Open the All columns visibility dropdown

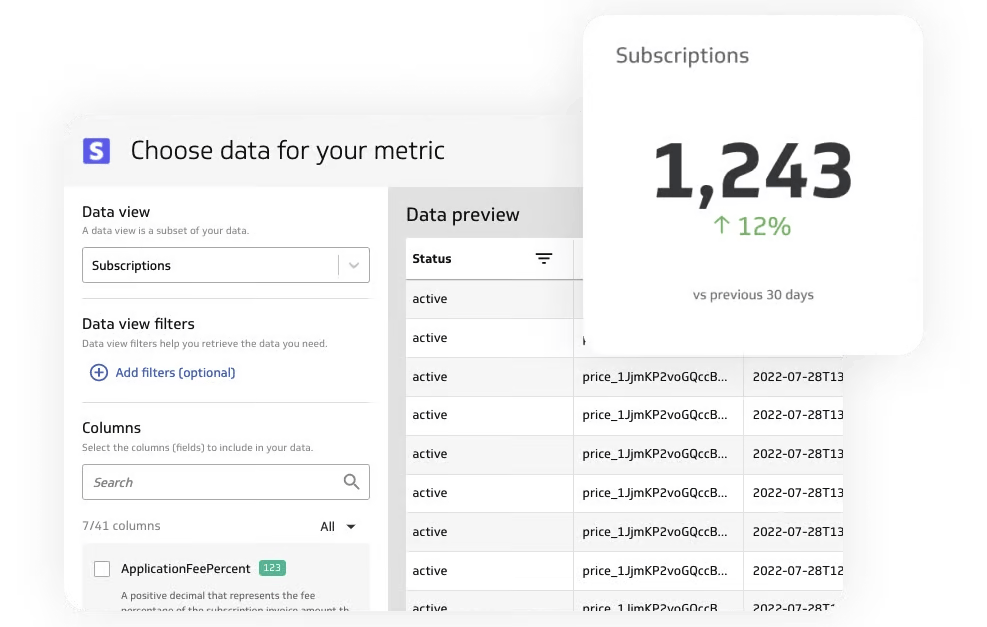333,526
